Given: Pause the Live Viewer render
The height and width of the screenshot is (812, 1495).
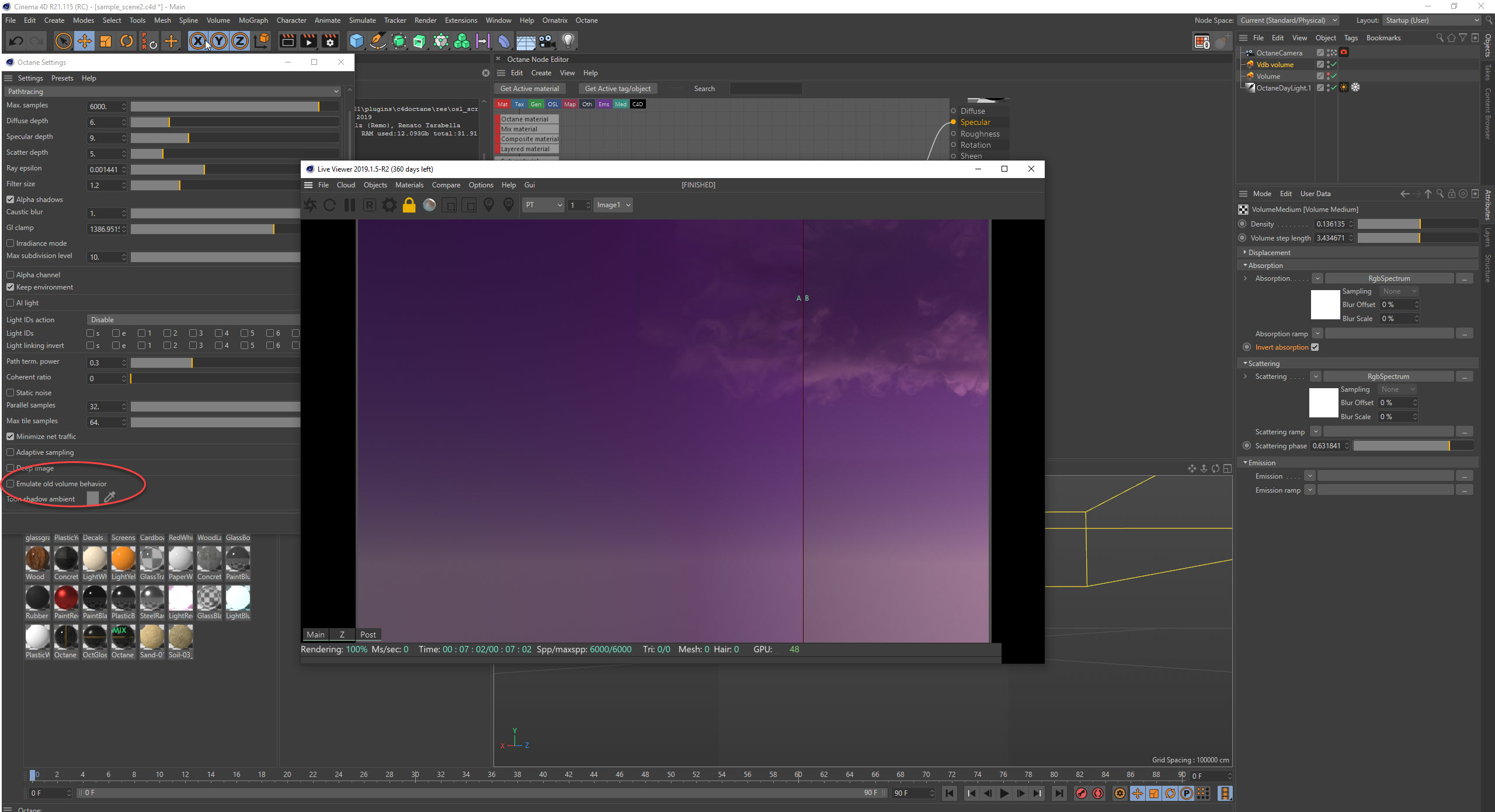Looking at the screenshot, I should point(350,205).
